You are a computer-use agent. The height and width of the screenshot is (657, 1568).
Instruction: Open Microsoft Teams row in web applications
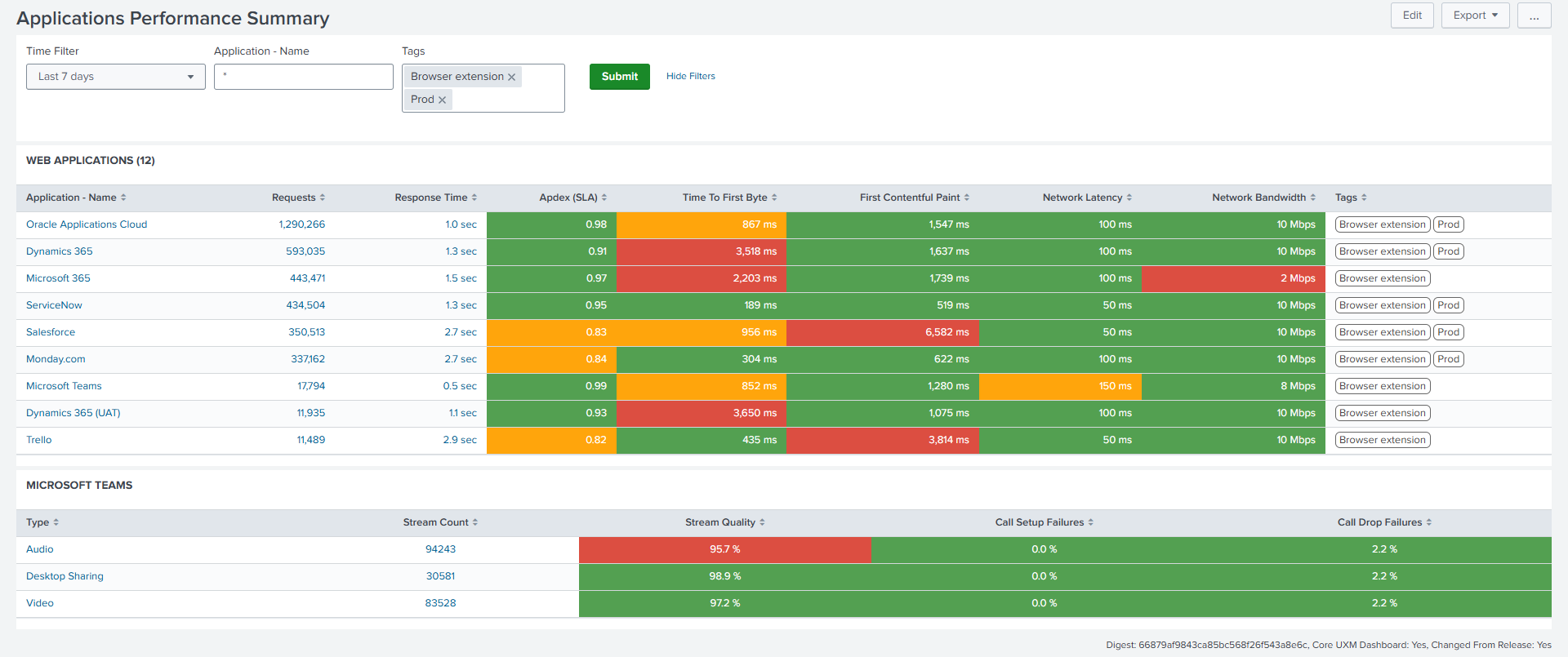click(x=64, y=386)
